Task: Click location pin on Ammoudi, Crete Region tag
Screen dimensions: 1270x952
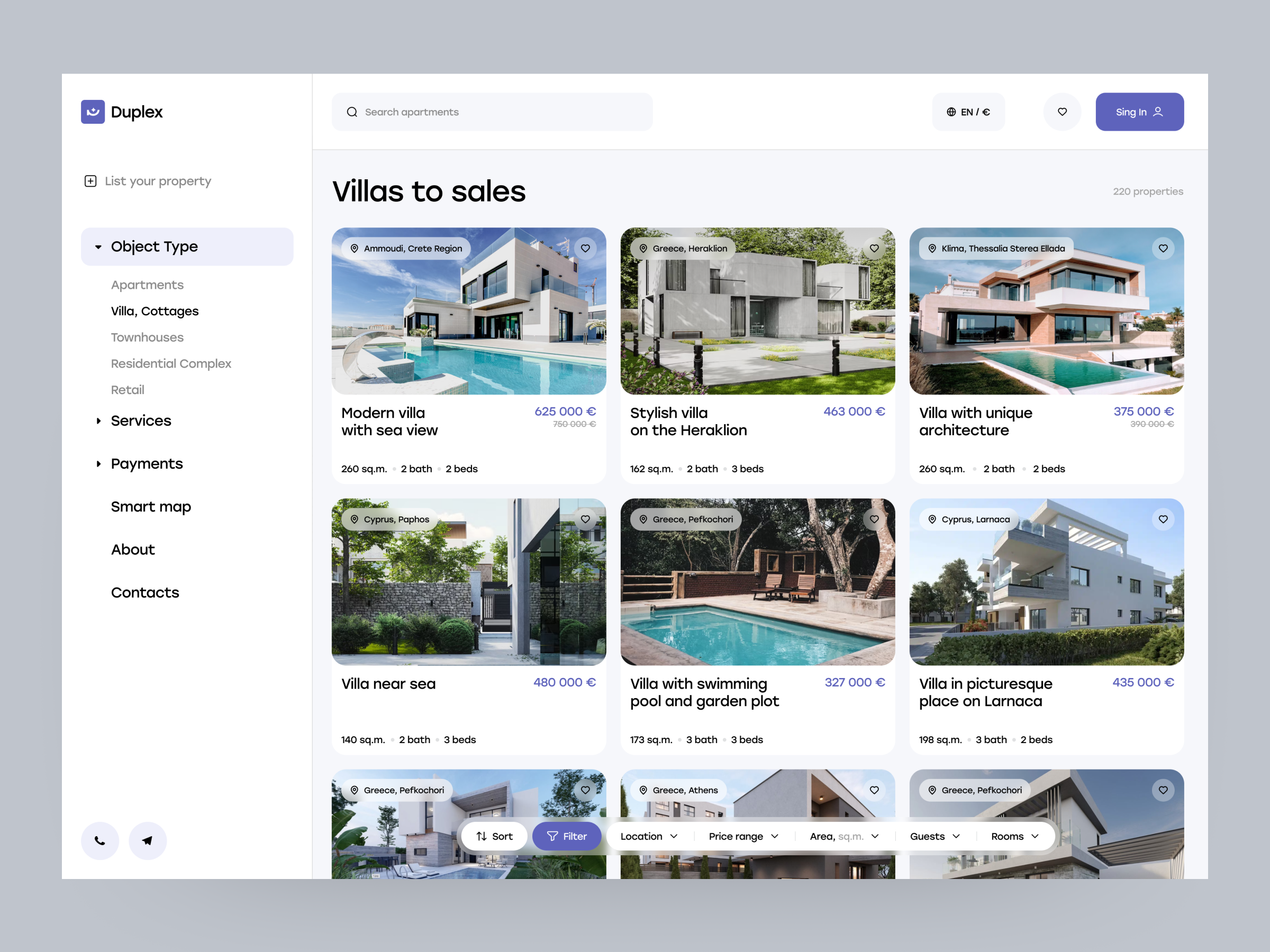Action: pos(354,249)
